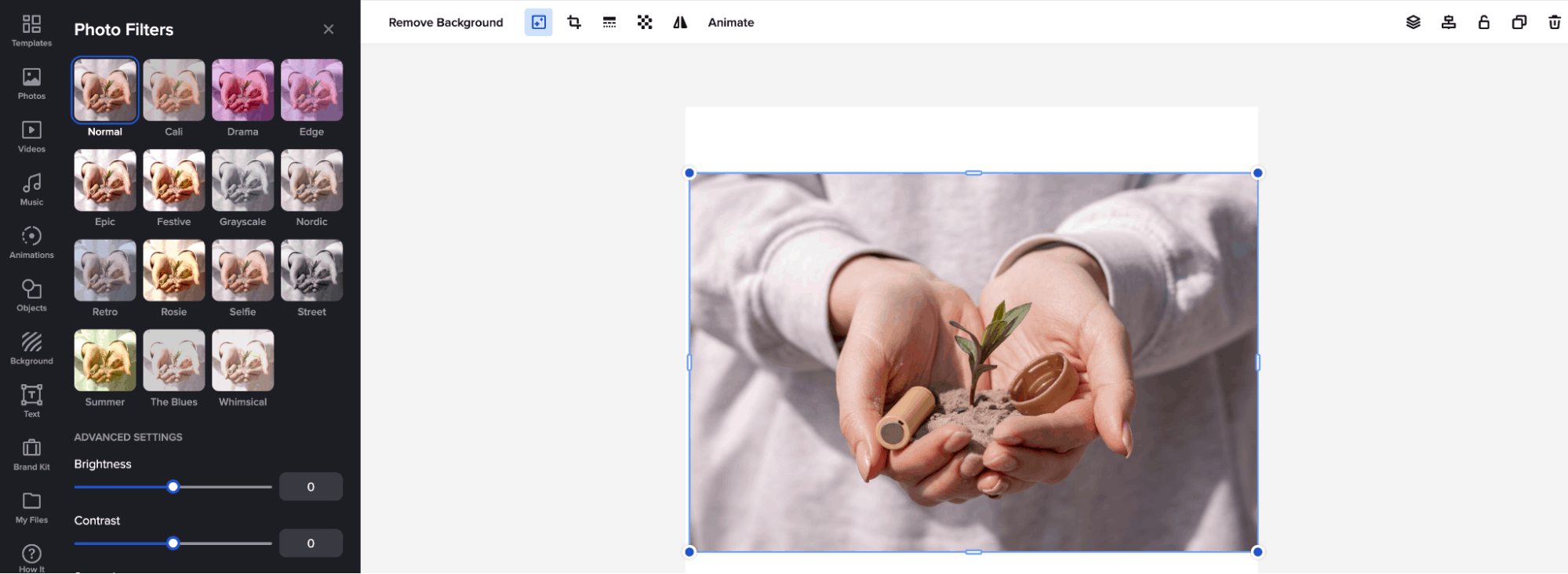Screen dimensions: 1568x574
Task: Click the flip image icon
Action: [680, 23]
